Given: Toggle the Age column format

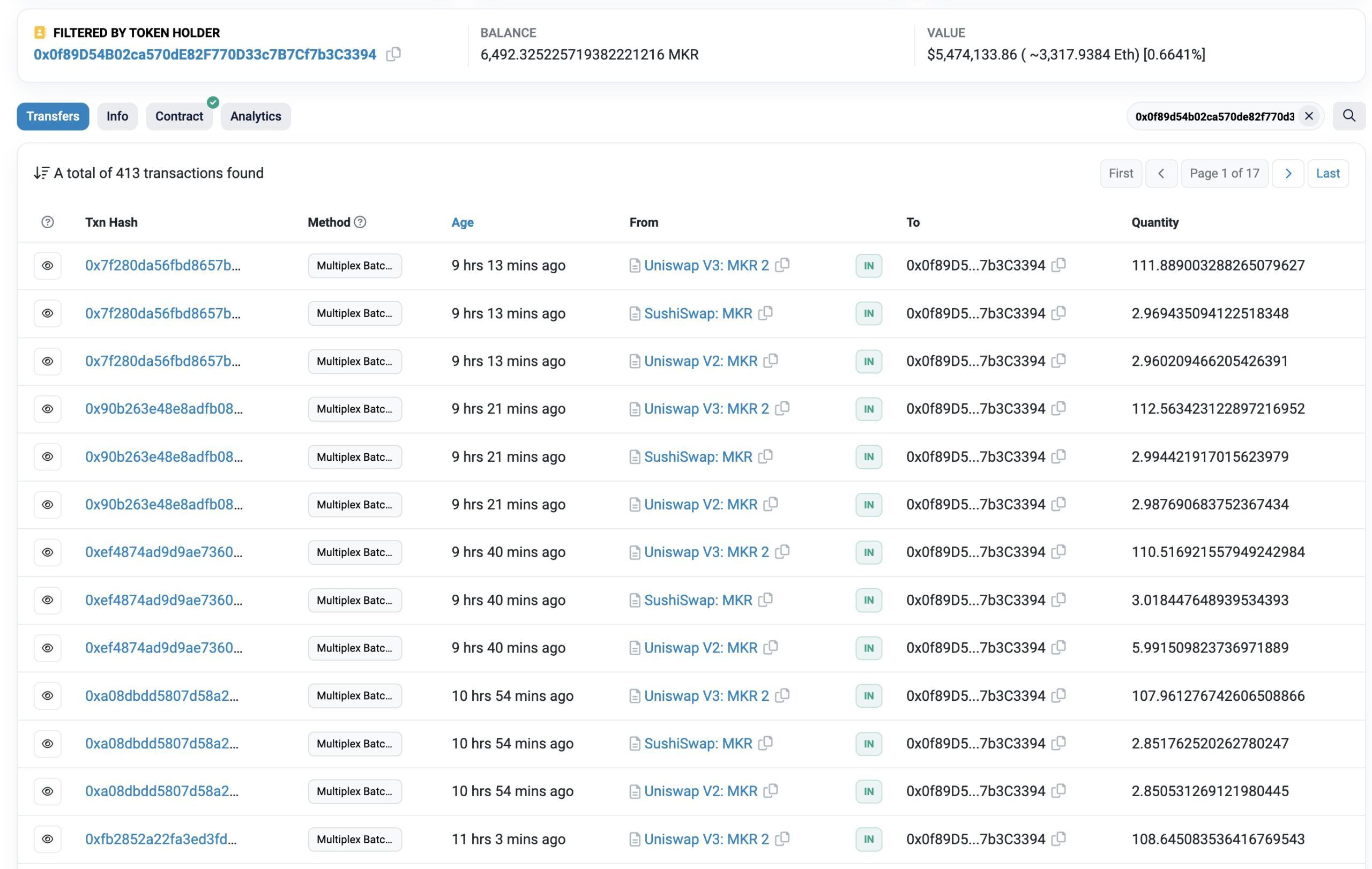Looking at the screenshot, I should click(462, 222).
